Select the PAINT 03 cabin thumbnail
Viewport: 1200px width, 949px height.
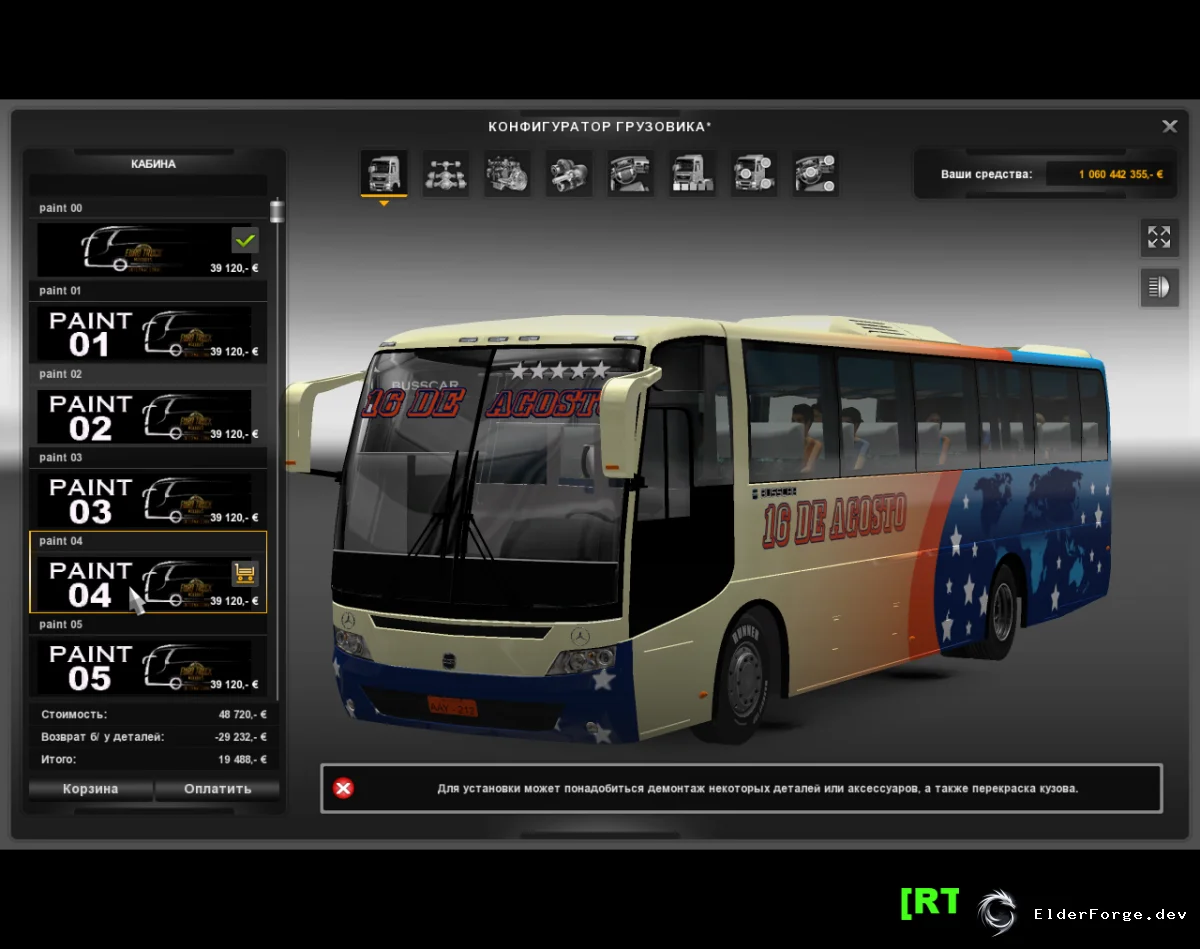click(x=152, y=500)
